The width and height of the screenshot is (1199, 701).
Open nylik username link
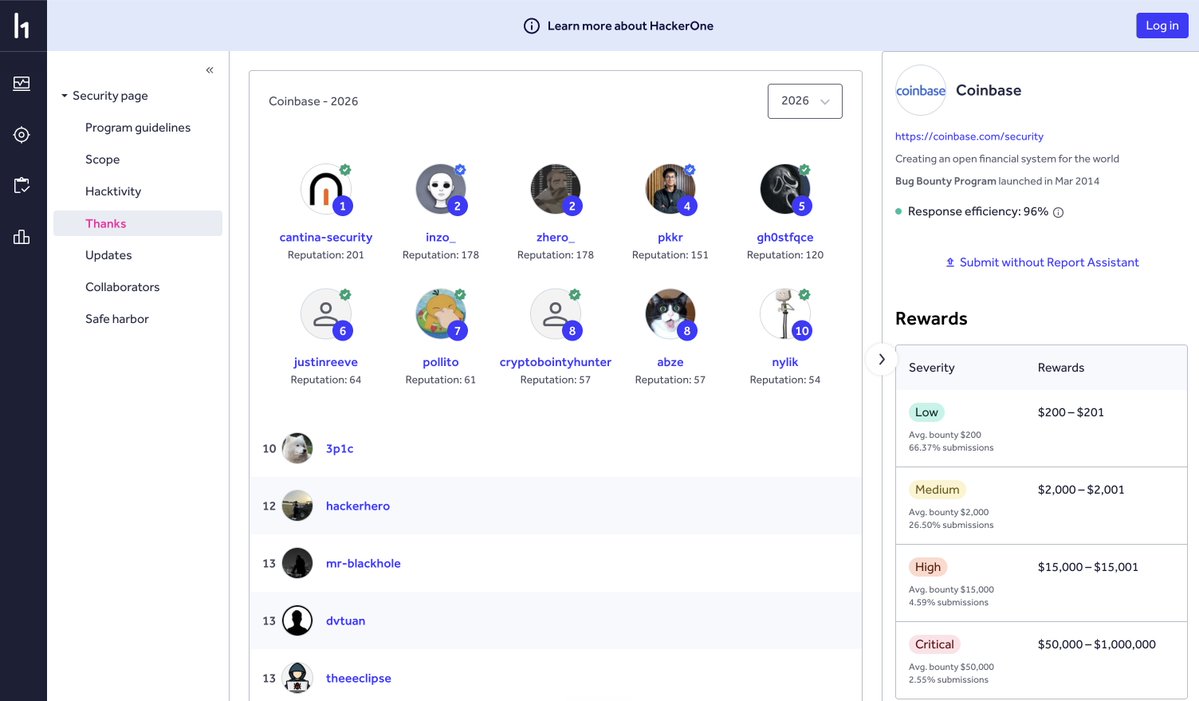click(785, 362)
